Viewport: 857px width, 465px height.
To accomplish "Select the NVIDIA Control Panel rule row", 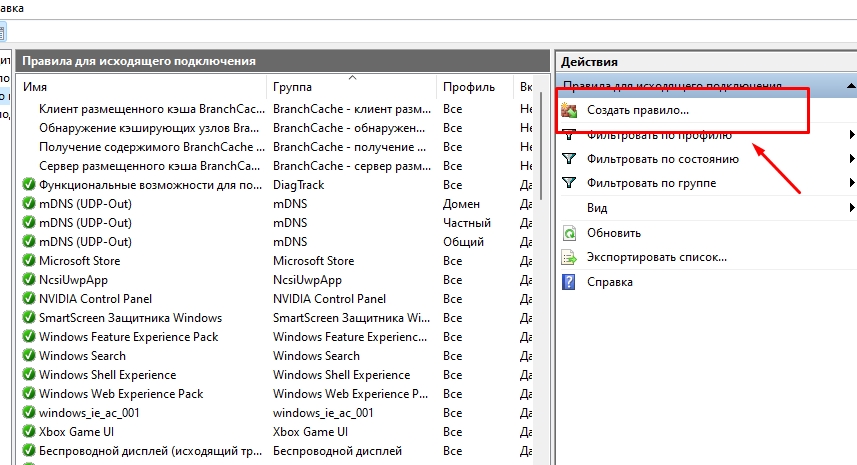I will tap(95, 299).
